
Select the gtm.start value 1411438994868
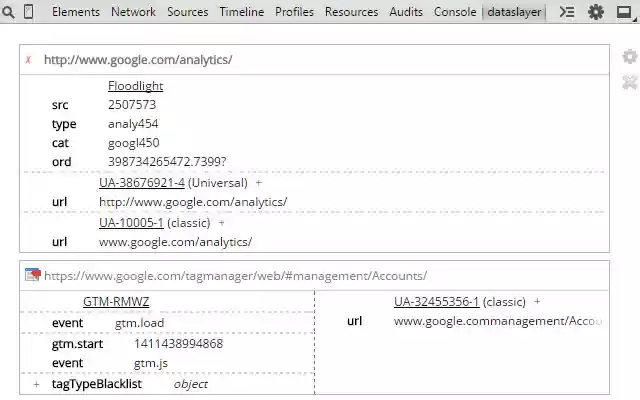[x=178, y=344]
